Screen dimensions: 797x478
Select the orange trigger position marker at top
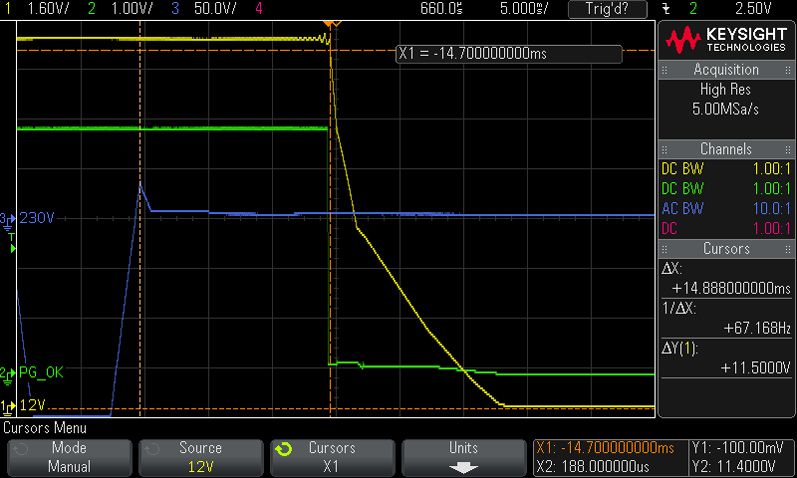pyautogui.click(x=332, y=24)
